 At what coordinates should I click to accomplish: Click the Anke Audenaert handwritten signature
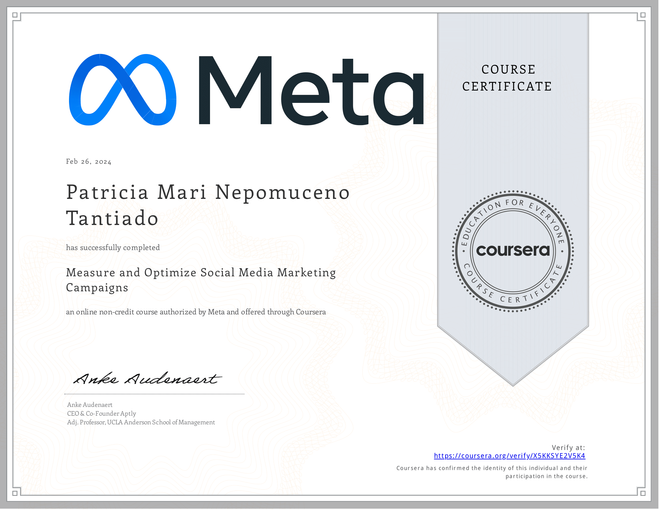coord(146,379)
